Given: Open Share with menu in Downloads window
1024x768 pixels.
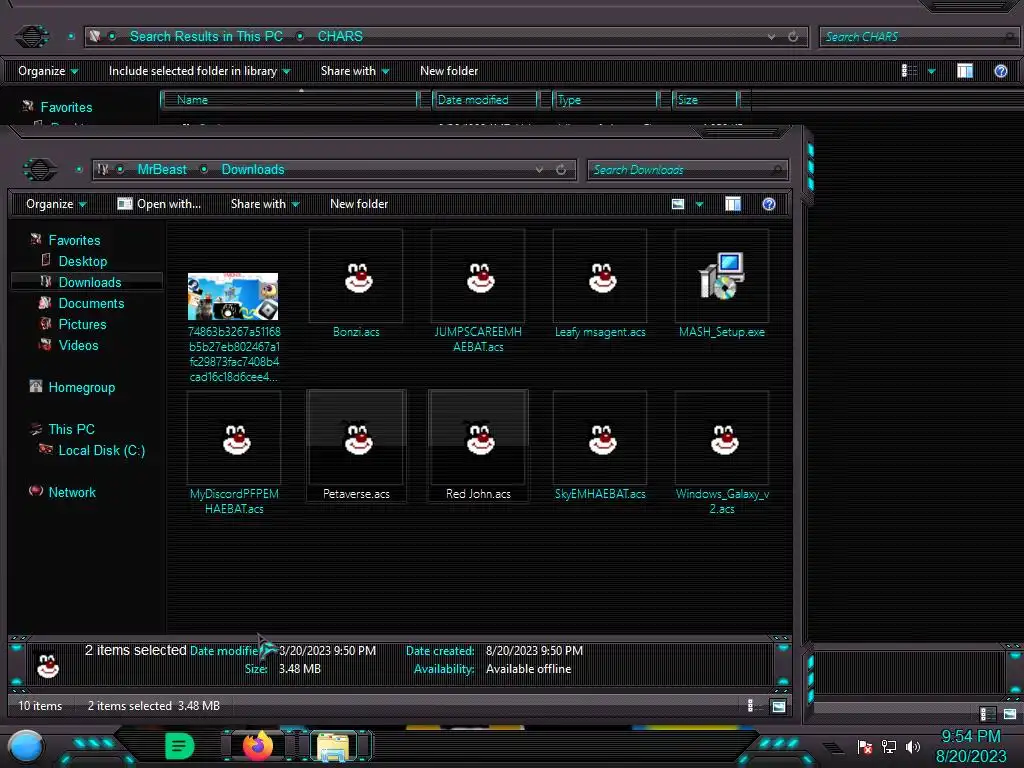Looking at the screenshot, I should coord(264,204).
